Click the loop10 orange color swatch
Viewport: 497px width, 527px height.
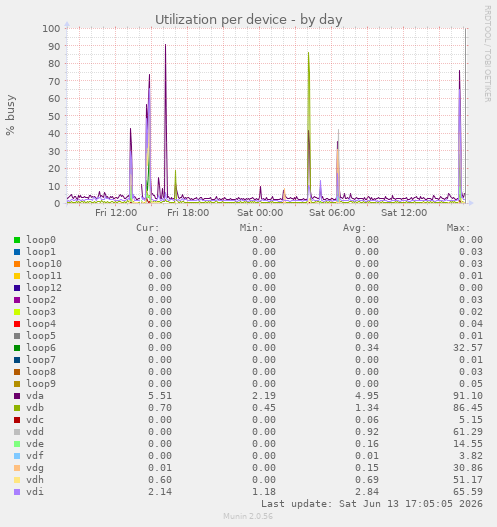point(17,264)
